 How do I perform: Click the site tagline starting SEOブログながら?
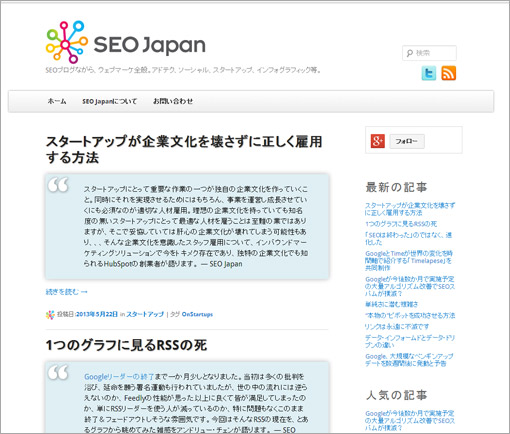(x=183, y=70)
